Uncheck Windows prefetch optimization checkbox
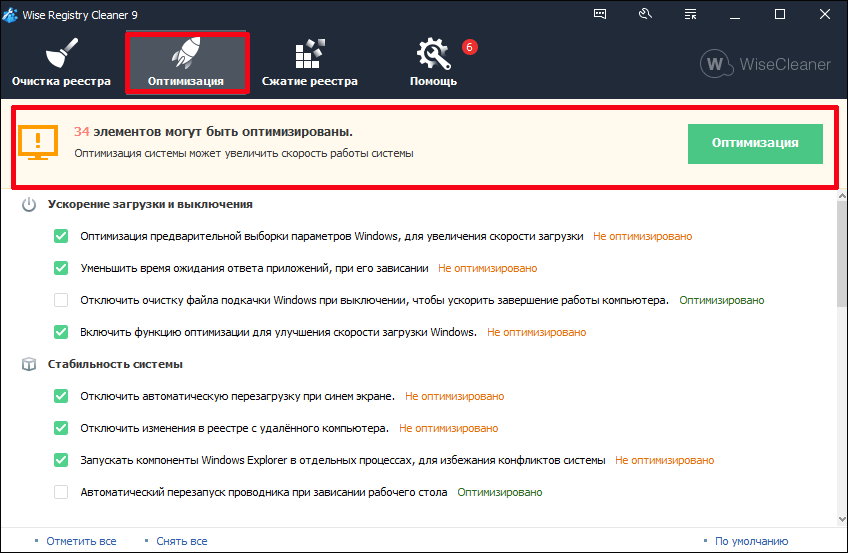Image resolution: width=848 pixels, height=553 pixels. tap(61, 237)
